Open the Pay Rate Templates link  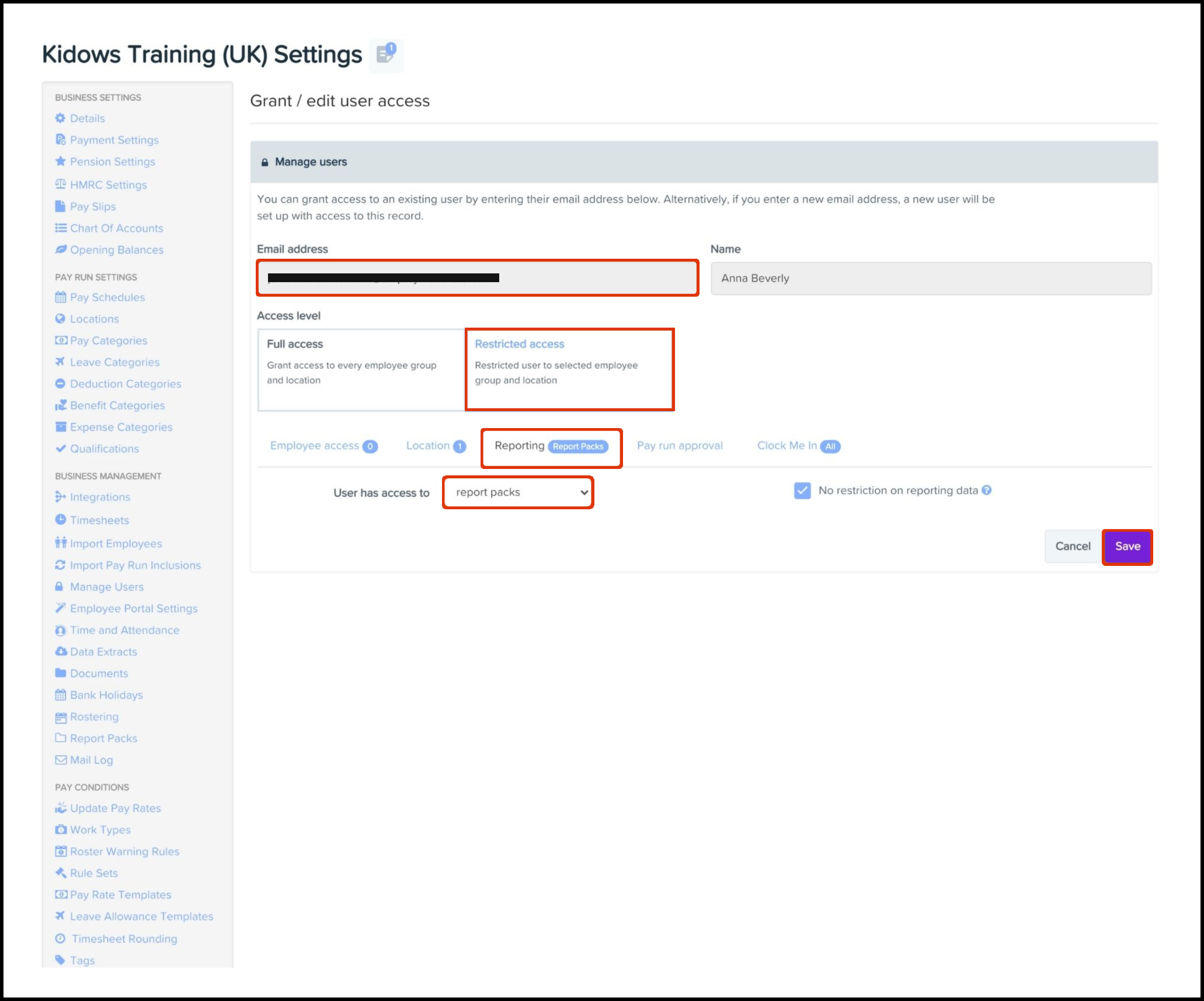pyautogui.click(x=120, y=895)
